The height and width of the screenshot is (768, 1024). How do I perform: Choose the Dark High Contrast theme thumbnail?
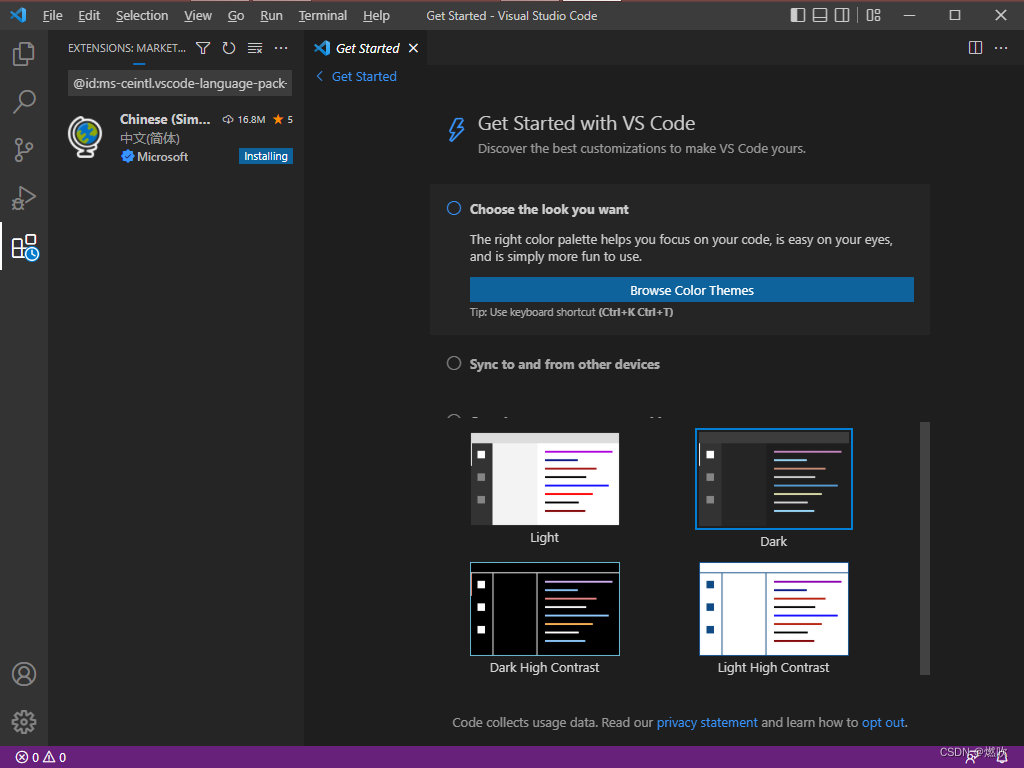(545, 609)
